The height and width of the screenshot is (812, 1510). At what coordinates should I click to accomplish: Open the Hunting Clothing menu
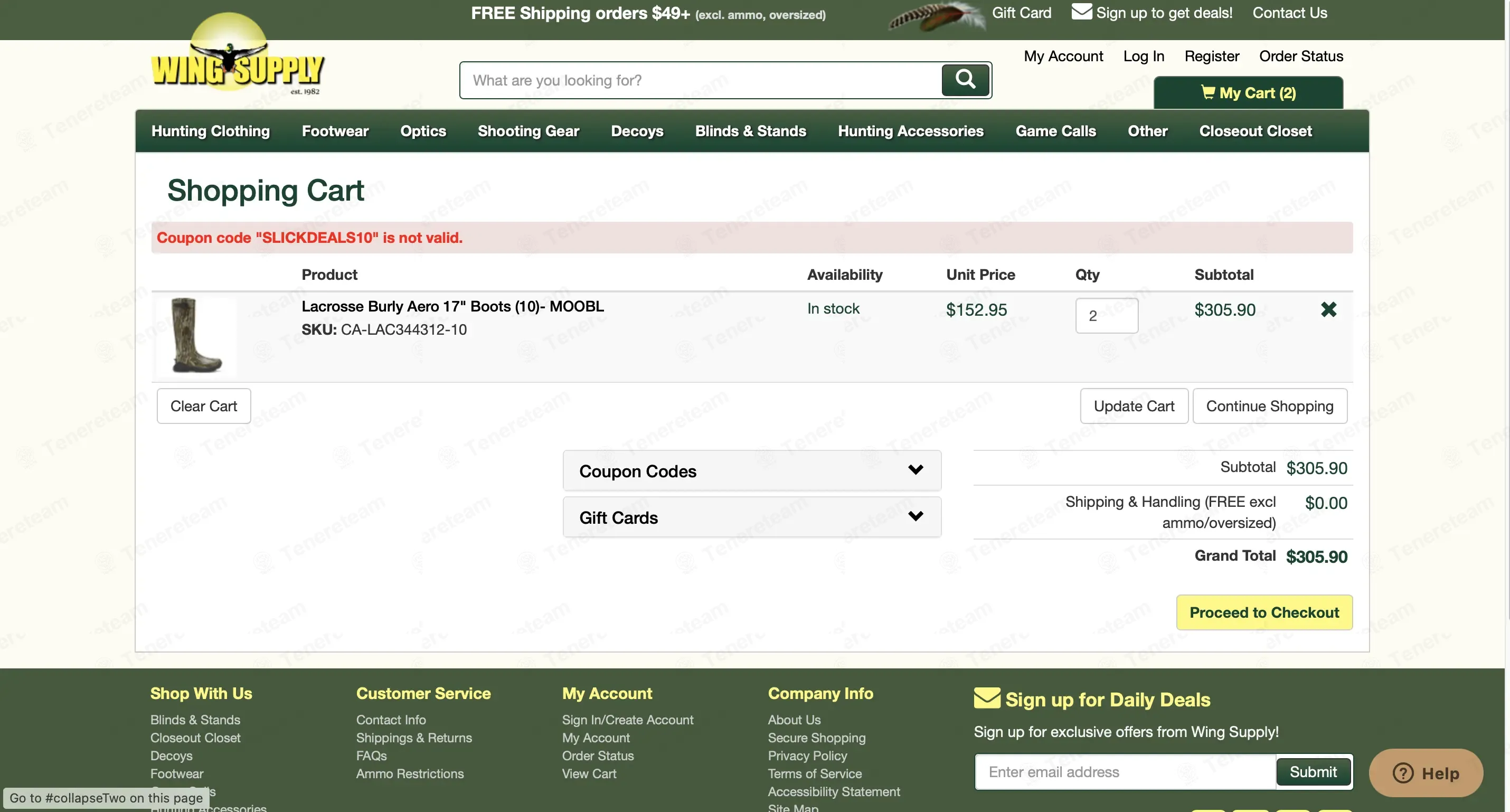[211, 131]
